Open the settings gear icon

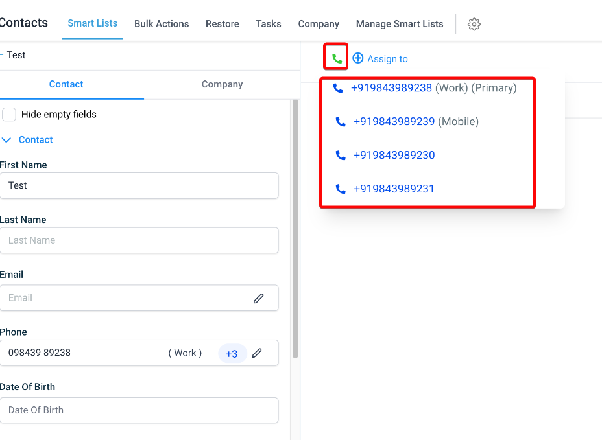[x=474, y=24]
